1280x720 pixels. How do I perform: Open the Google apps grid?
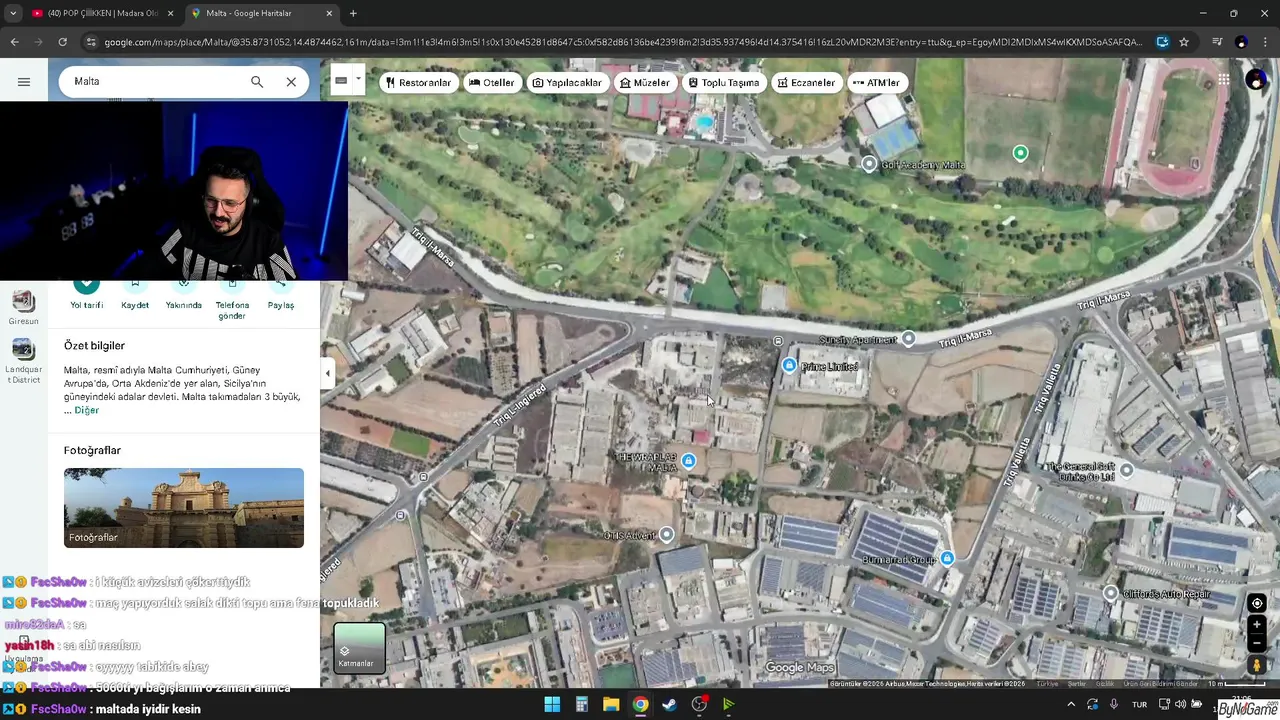[x=1223, y=80]
